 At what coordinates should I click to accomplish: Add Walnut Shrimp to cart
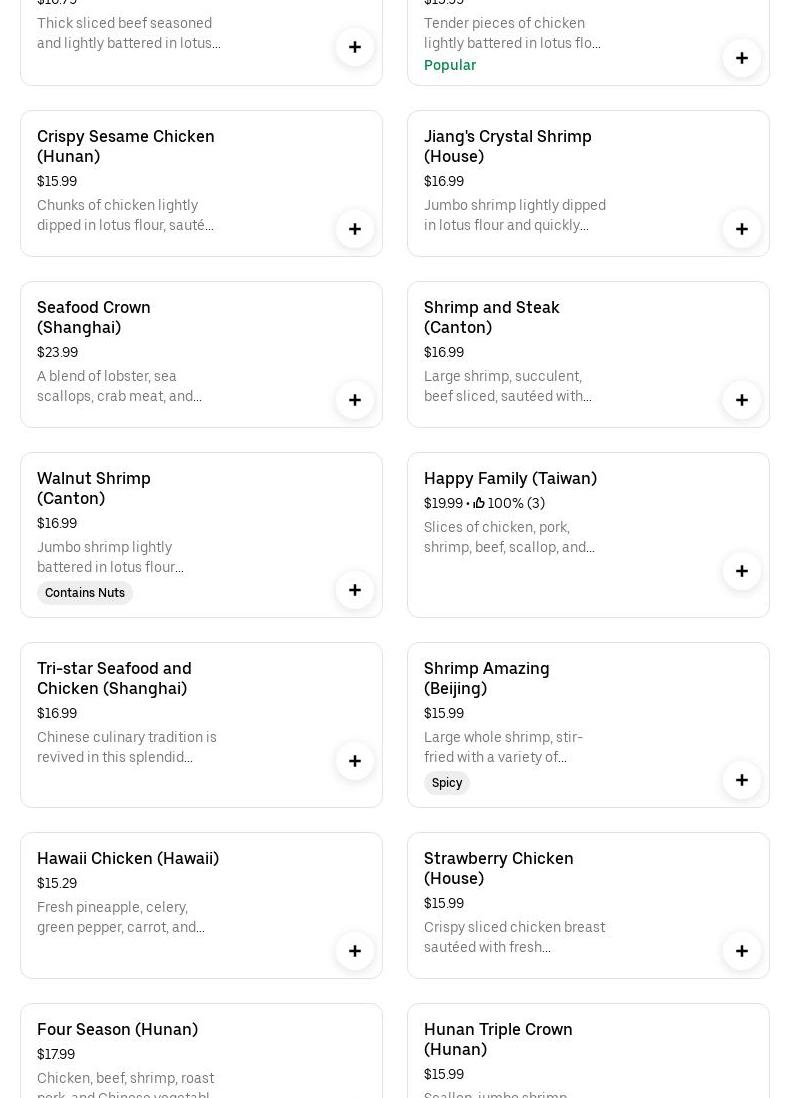[355, 590]
